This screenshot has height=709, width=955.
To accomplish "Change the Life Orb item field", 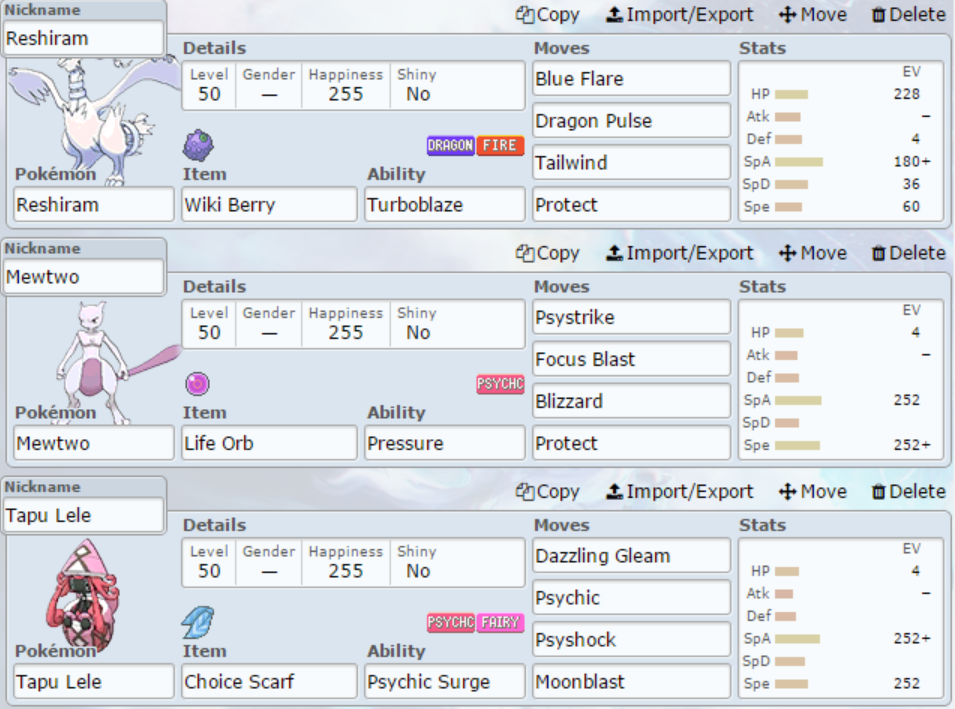I will tap(269, 443).
